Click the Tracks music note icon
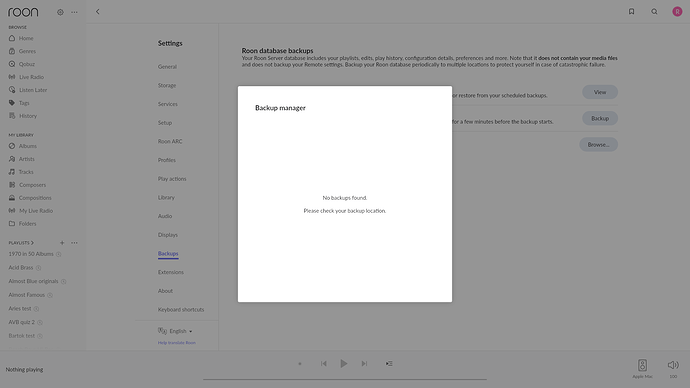Image resolution: width=690 pixels, height=388 pixels. coord(12,172)
